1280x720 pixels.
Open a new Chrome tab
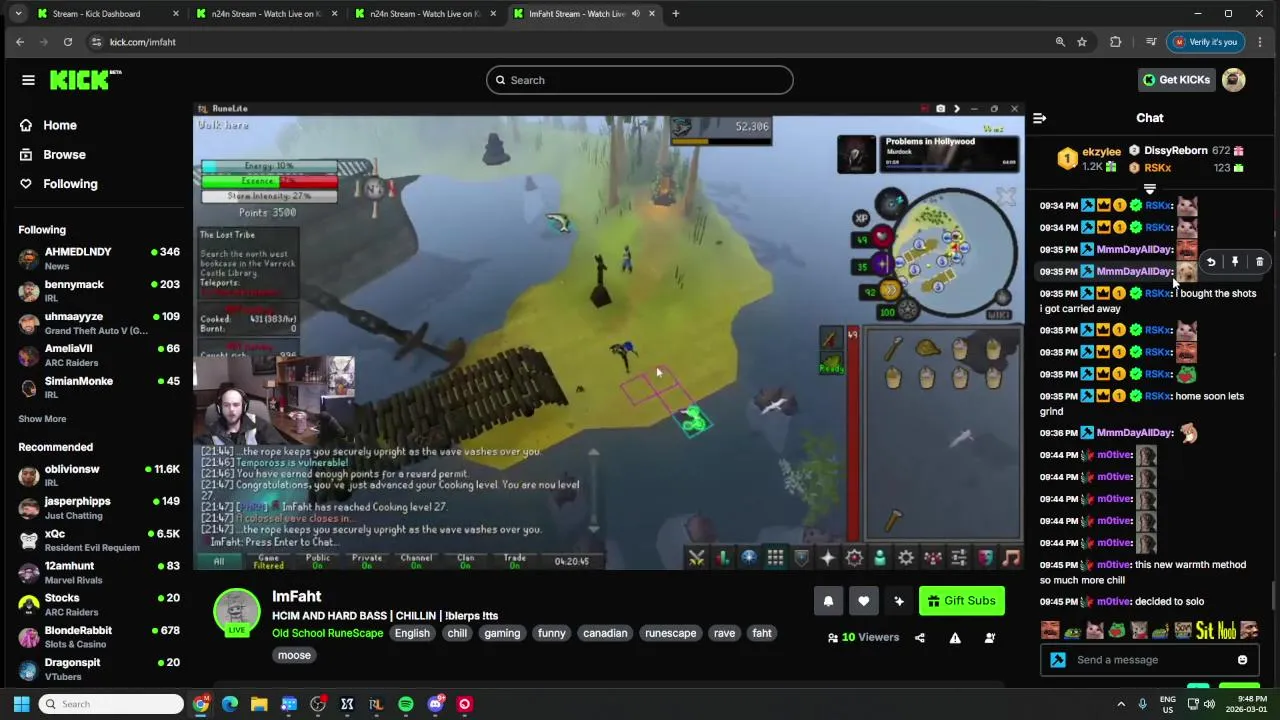click(x=676, y=14)
